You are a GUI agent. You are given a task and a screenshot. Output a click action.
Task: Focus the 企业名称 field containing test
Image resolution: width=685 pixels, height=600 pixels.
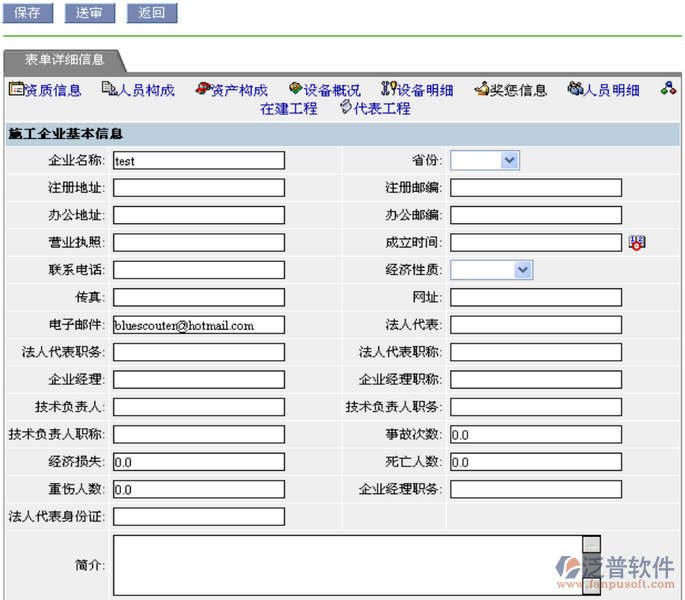[x=198, y=160]
